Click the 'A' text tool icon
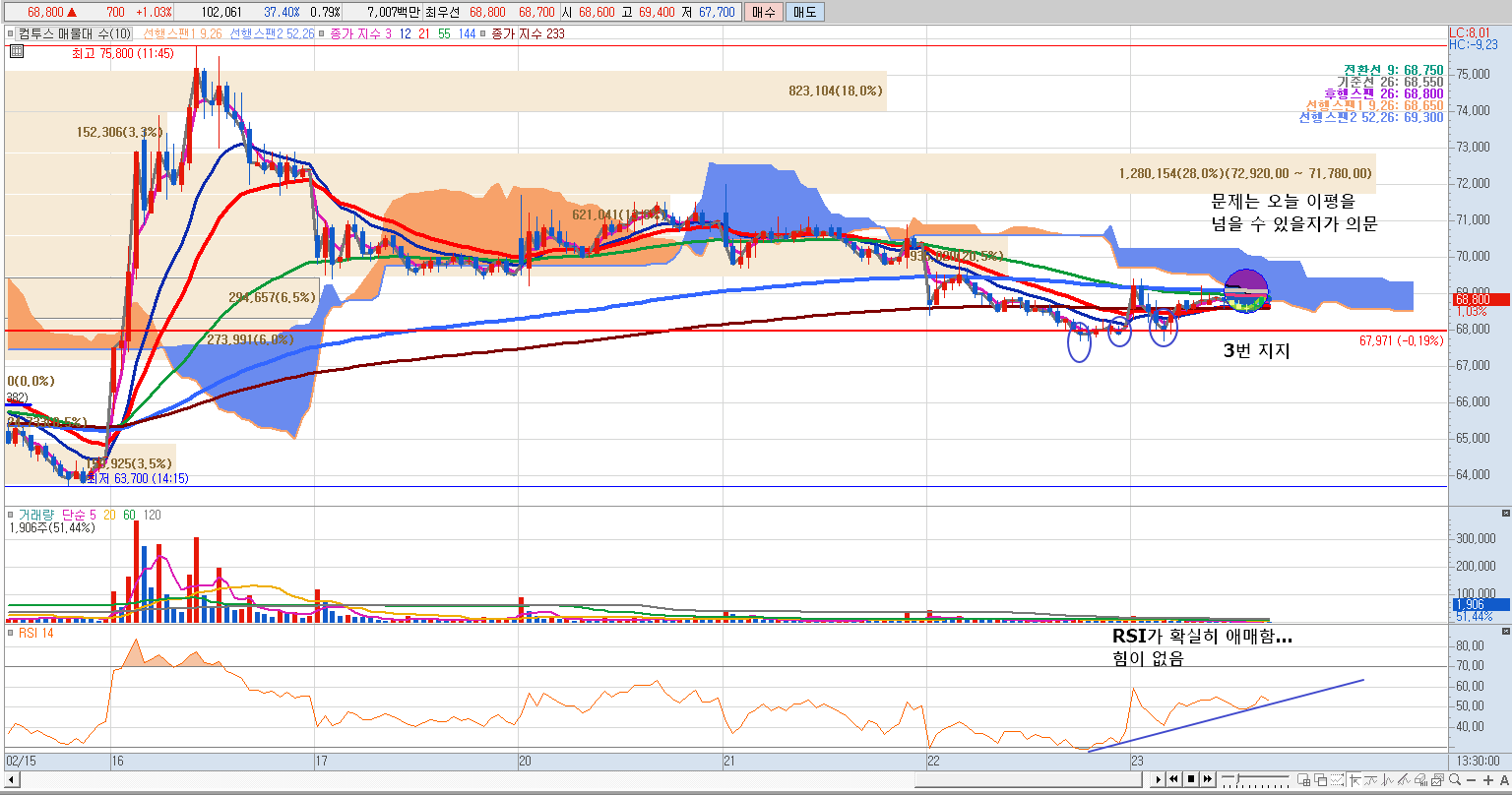The width and height of the screenshot is (1512, 795). pos(1503,779)
